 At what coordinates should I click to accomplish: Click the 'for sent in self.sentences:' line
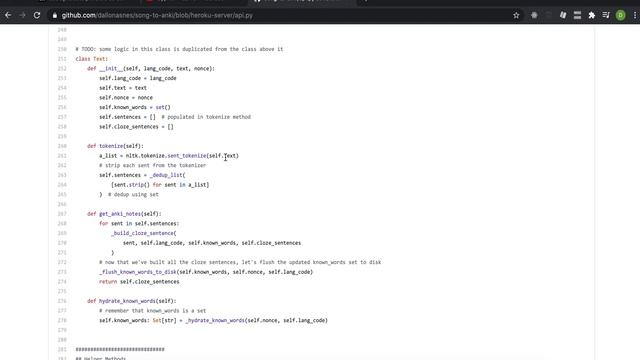point(139,223)
